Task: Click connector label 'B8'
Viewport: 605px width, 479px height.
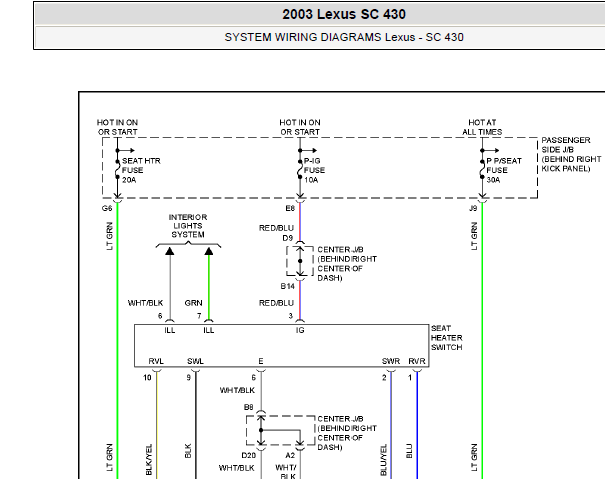Action: [x=248, y=407]
